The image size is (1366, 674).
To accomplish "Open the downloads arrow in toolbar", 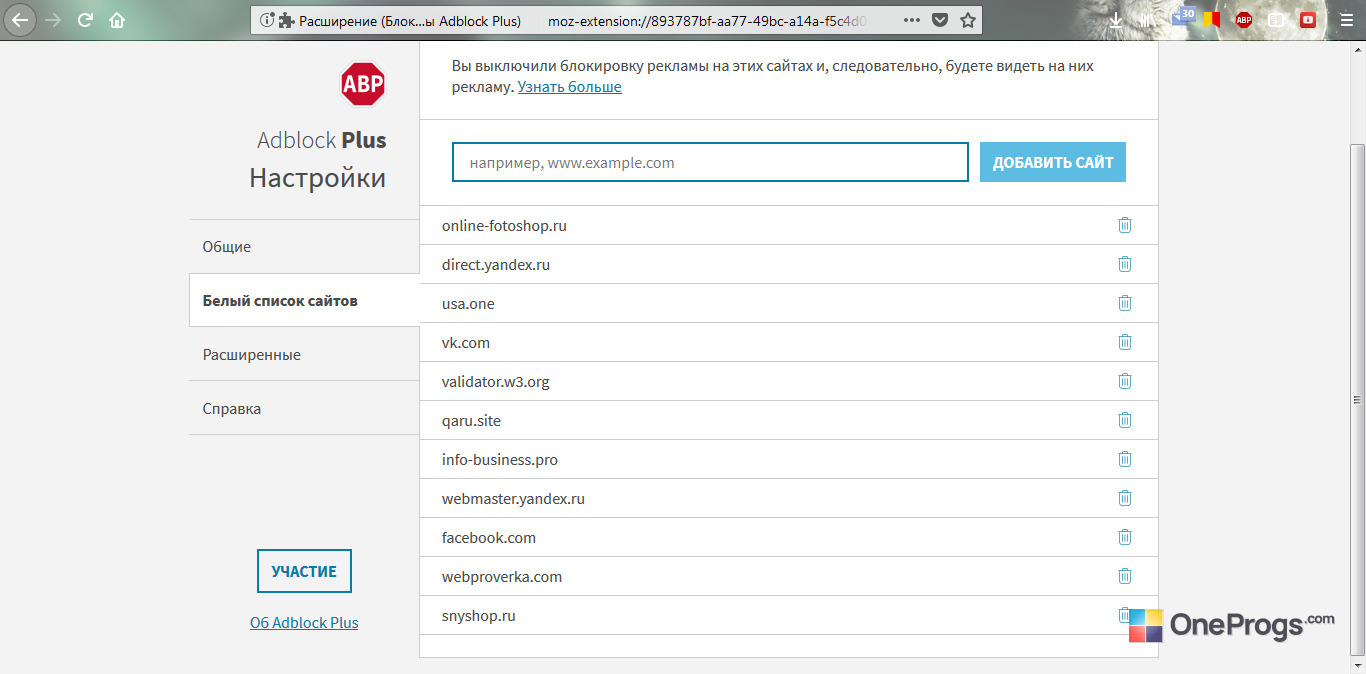I will [x=1117, y=19].
